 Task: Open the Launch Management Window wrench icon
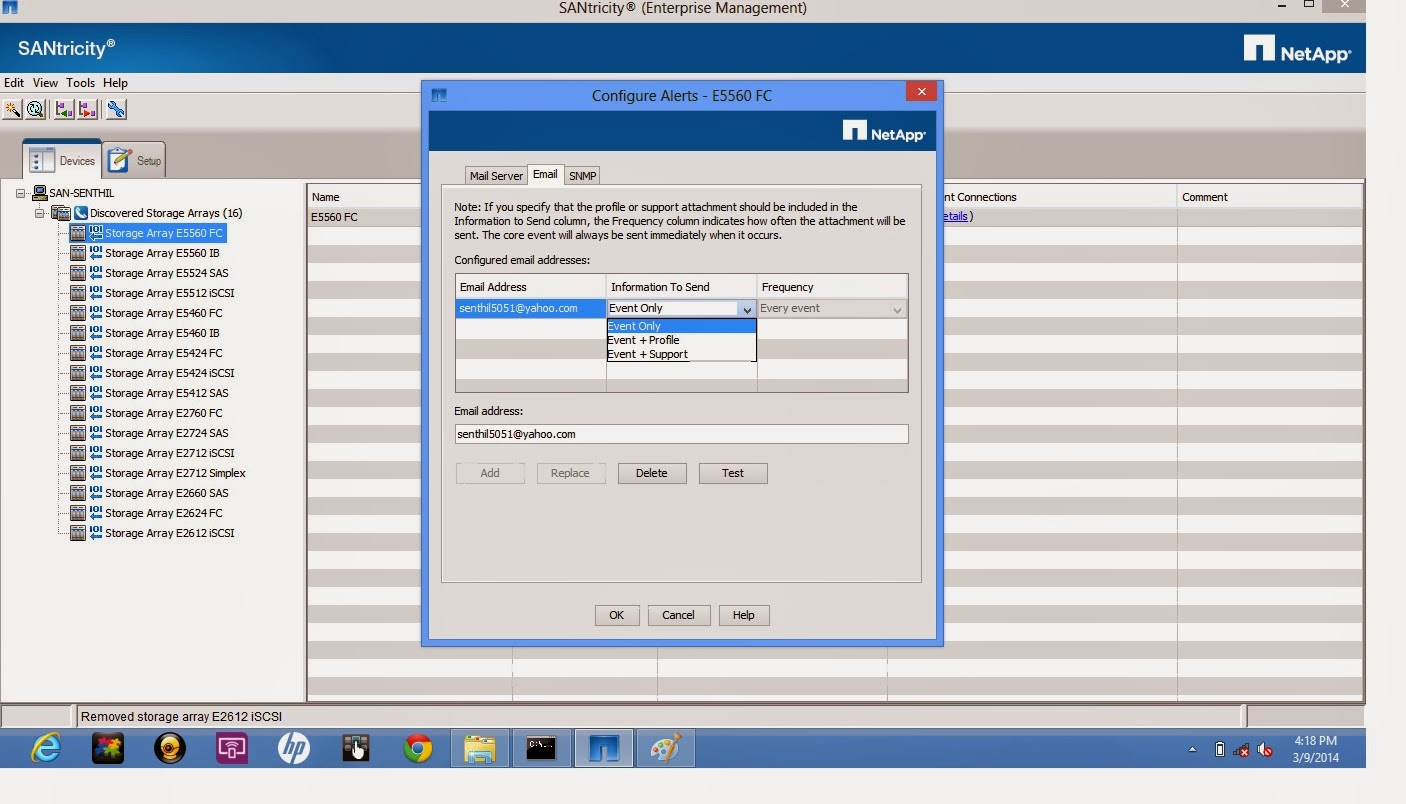pos(117,109)
